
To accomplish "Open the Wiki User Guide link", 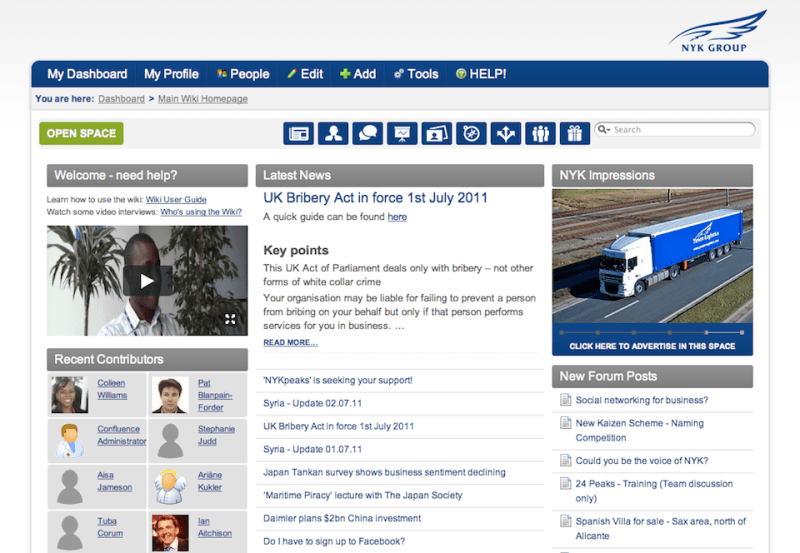I will (176, 200).
